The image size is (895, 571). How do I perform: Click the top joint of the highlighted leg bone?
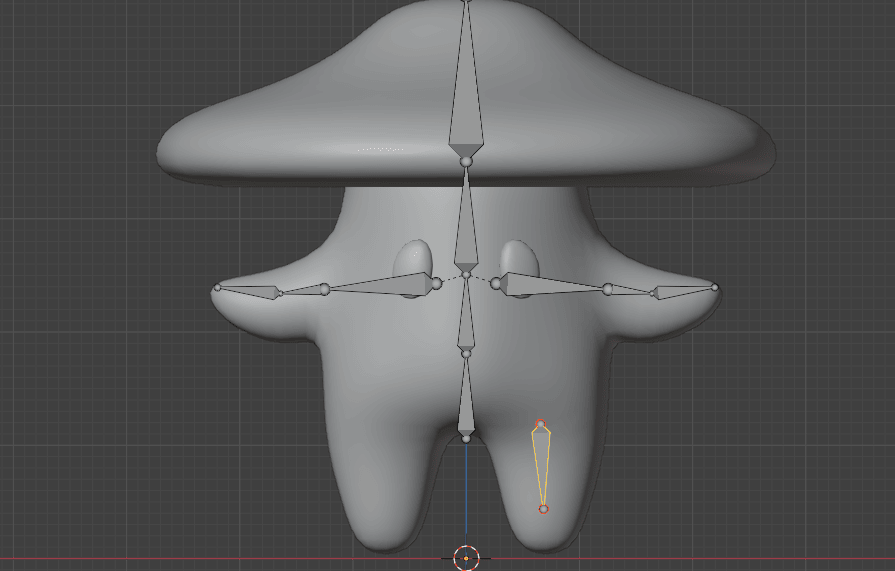tap(540, 425)
